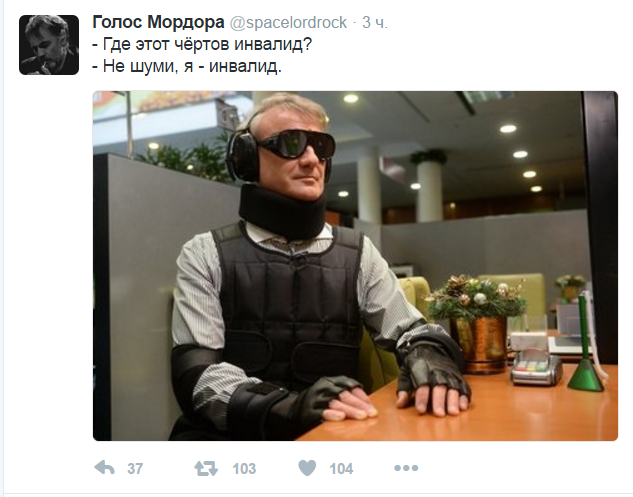View the reply count 37

click(135, 469)
